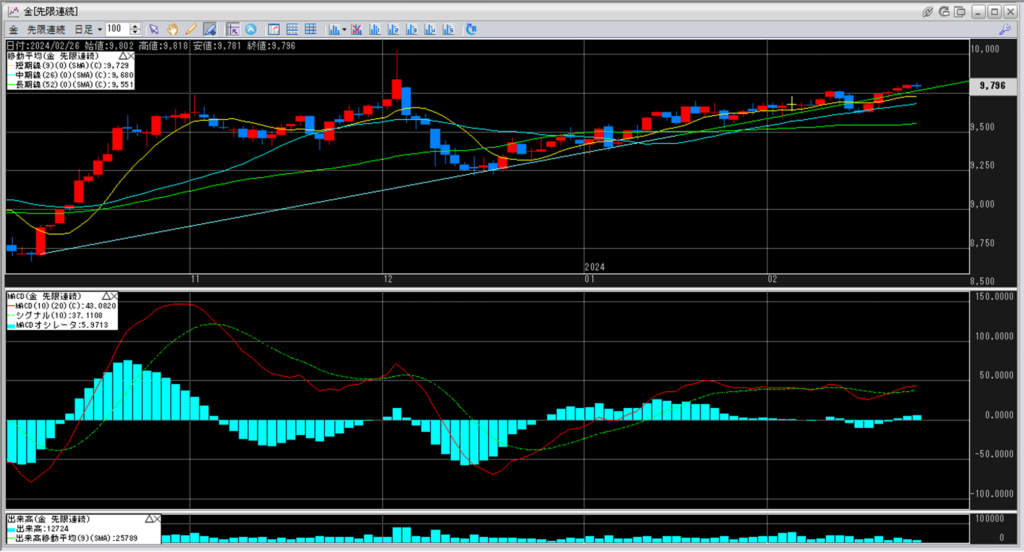This screenshot has height=552, width=1024.
Task: Click the trendline brush tool icon
Action: pyautogui.click(x=209, y=29)
